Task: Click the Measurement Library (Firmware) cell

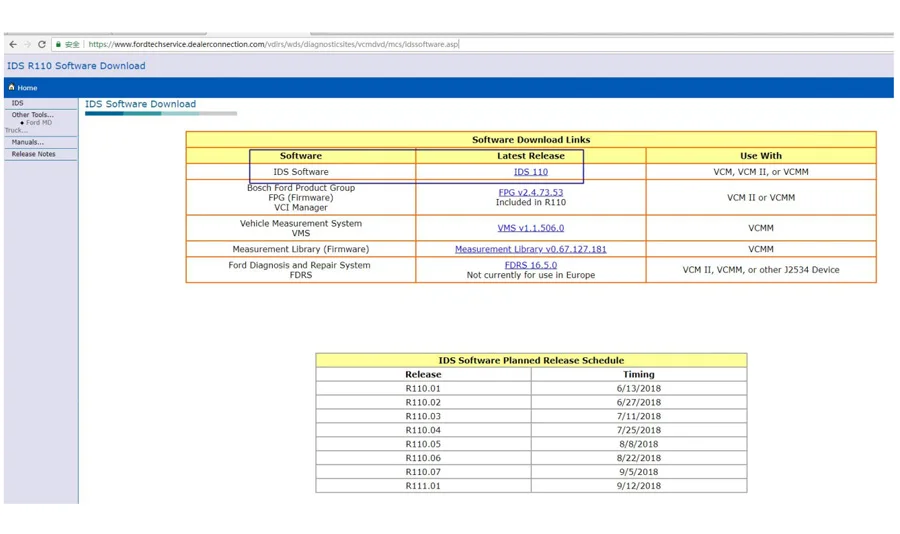Action: point(301,249)
